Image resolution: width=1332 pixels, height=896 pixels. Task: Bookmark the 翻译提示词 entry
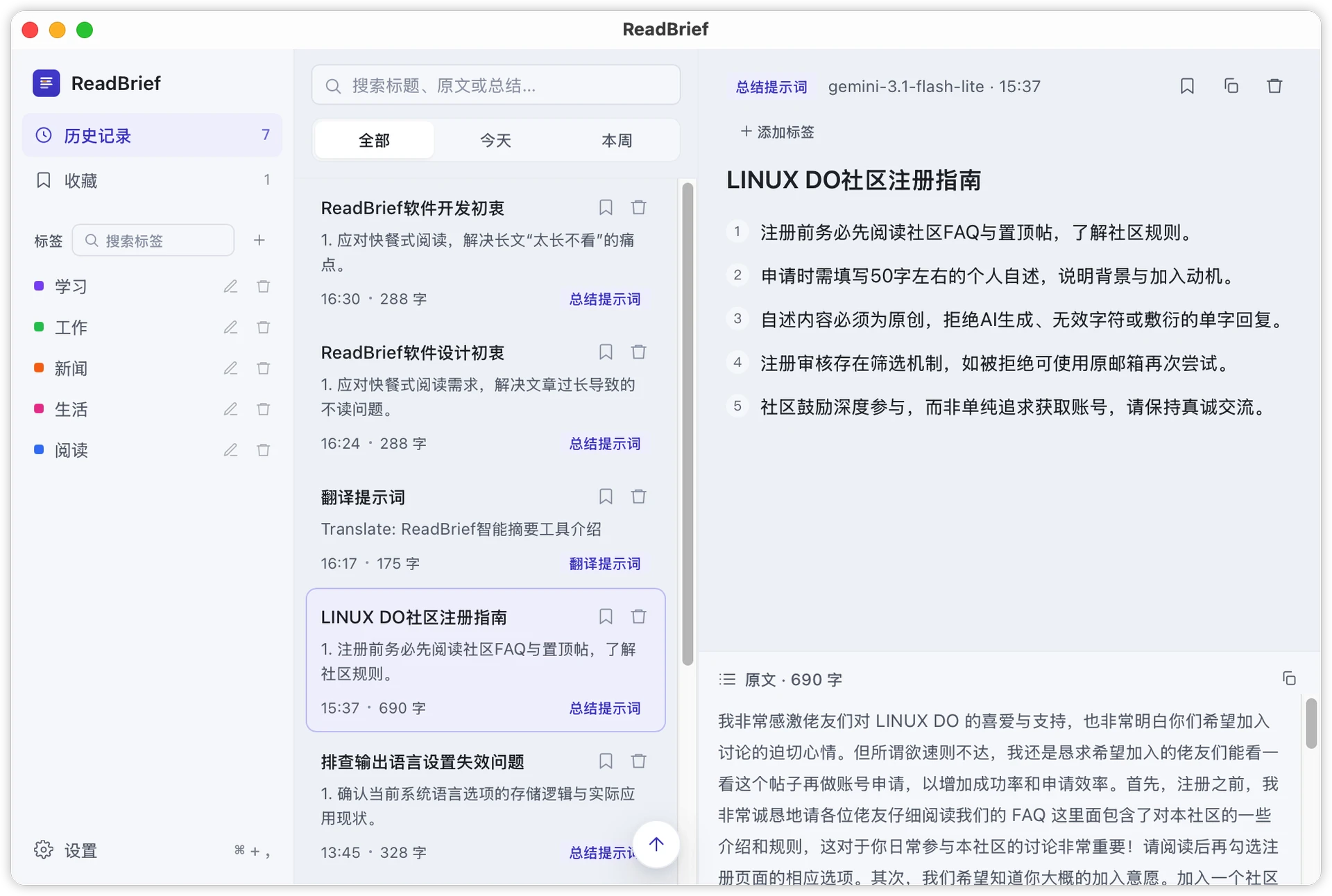(x=606, y=497)
